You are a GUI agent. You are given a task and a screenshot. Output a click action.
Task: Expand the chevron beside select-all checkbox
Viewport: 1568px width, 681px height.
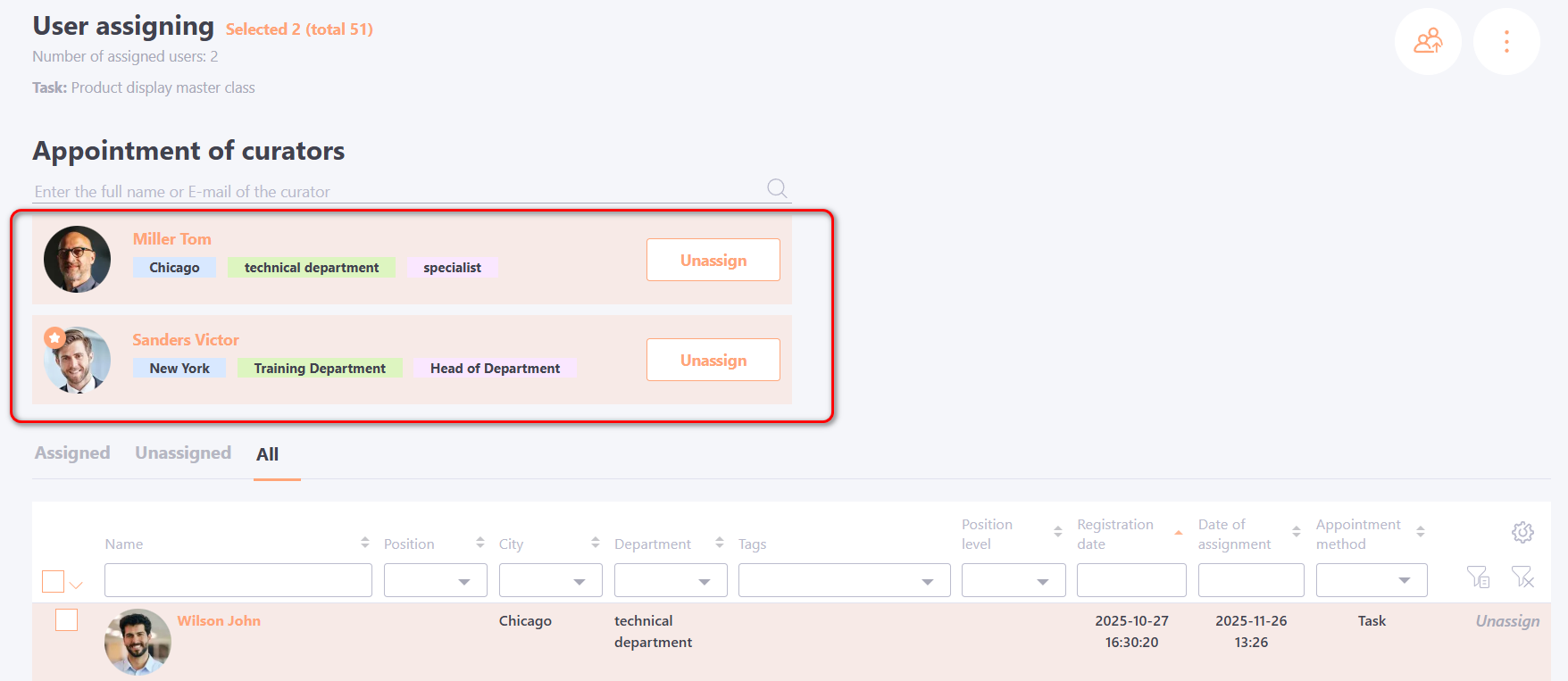click(x=77, y=585)
